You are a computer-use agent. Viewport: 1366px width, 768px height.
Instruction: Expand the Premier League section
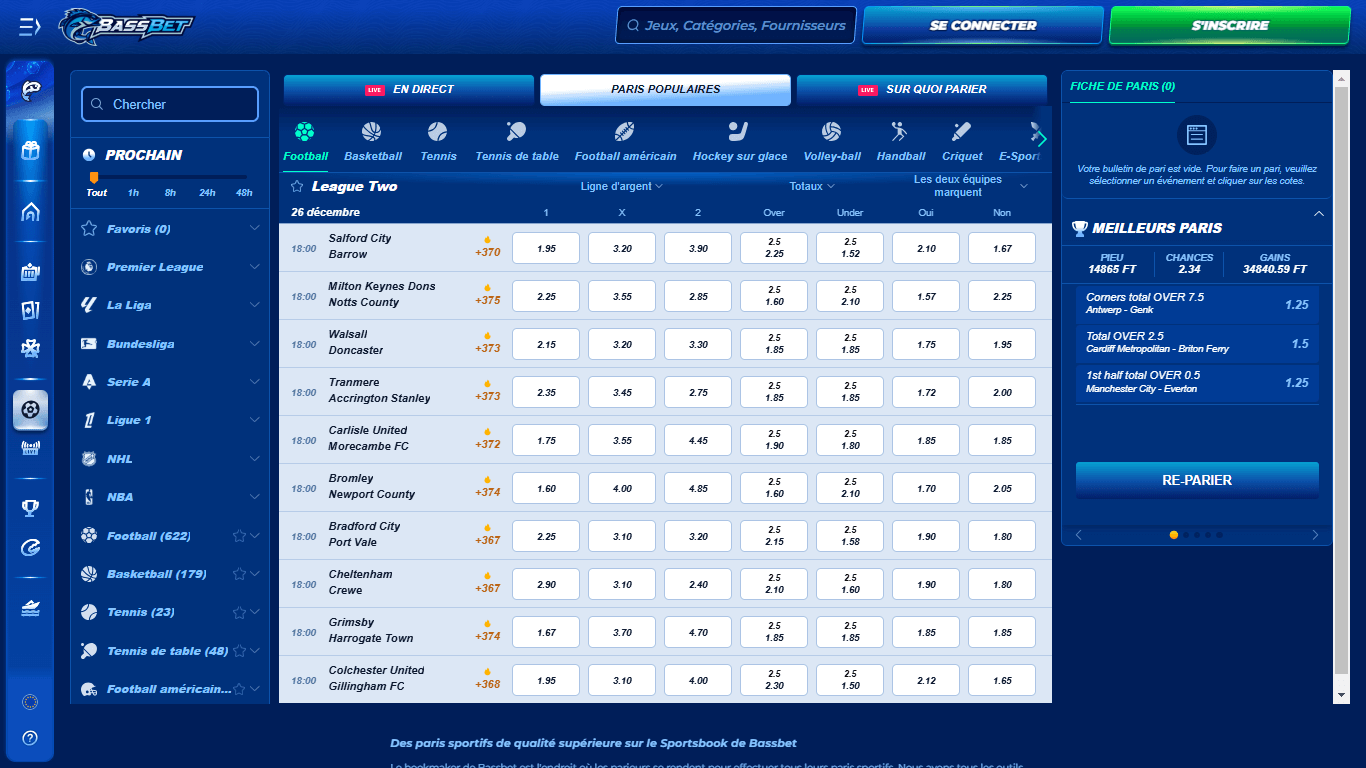(x=170, y=267)
